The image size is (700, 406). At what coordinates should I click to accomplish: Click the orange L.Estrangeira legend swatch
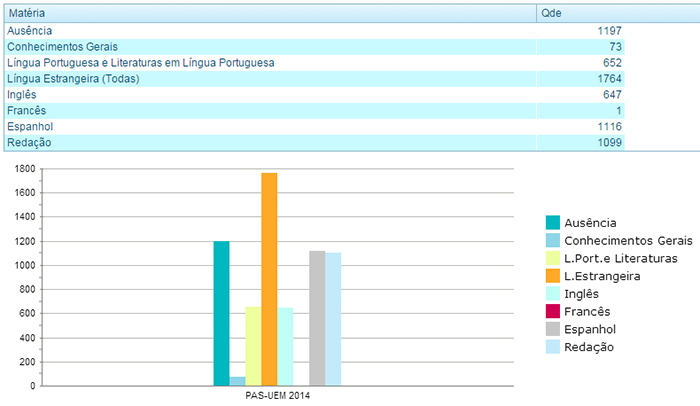click(553, 276)
